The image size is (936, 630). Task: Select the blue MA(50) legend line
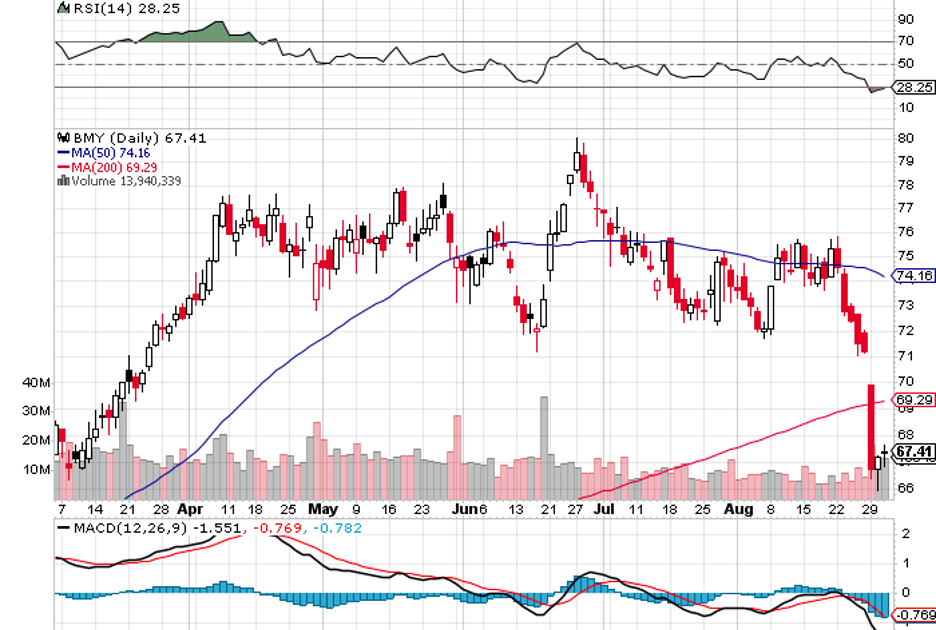click(x=64, y=153)
